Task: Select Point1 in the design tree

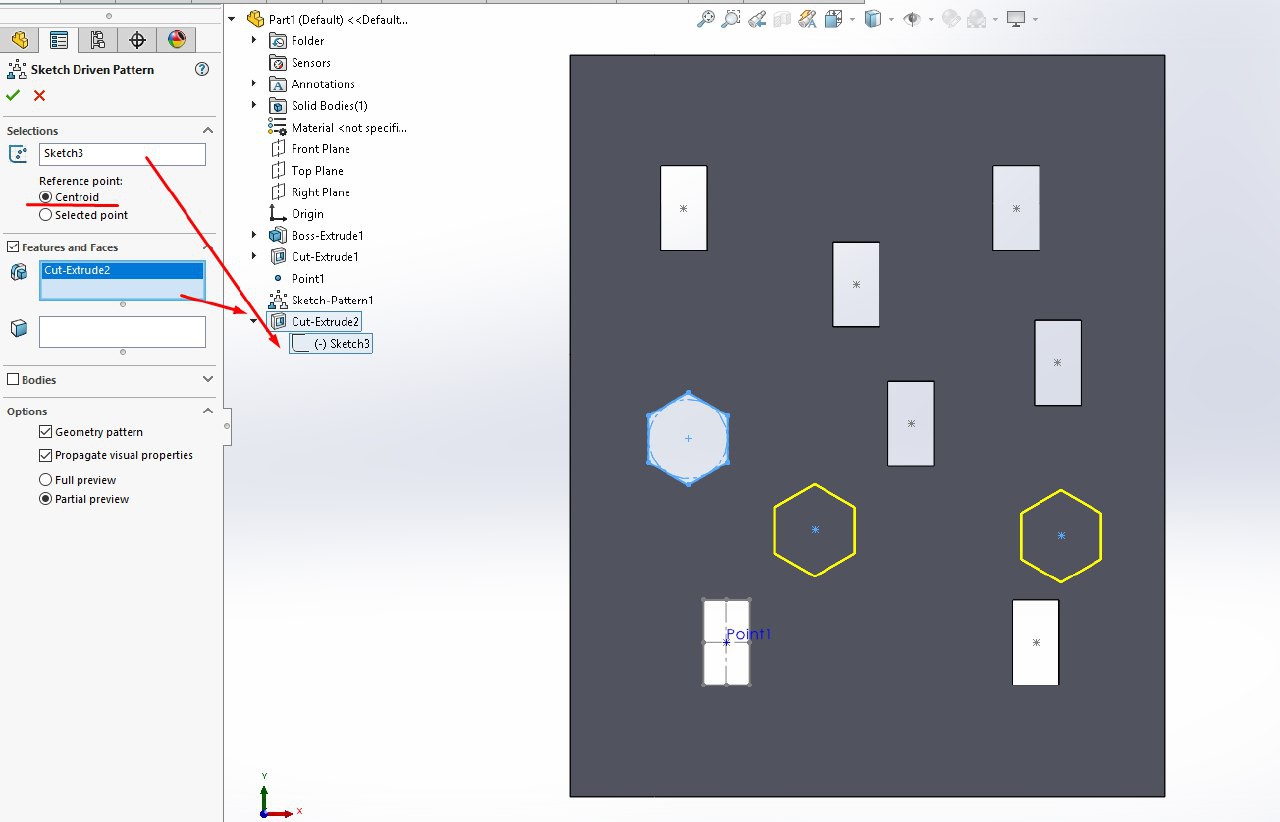Action: (x=308, y=279)
